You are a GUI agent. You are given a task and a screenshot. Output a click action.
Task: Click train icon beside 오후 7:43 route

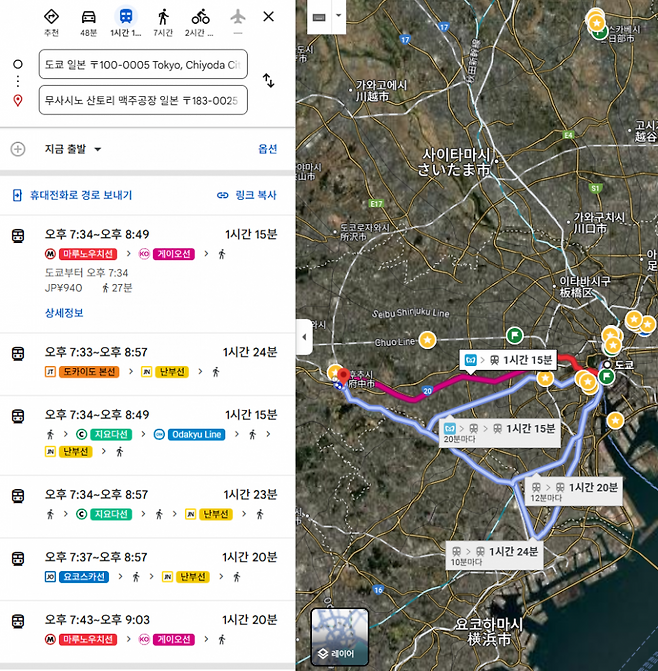18,621
